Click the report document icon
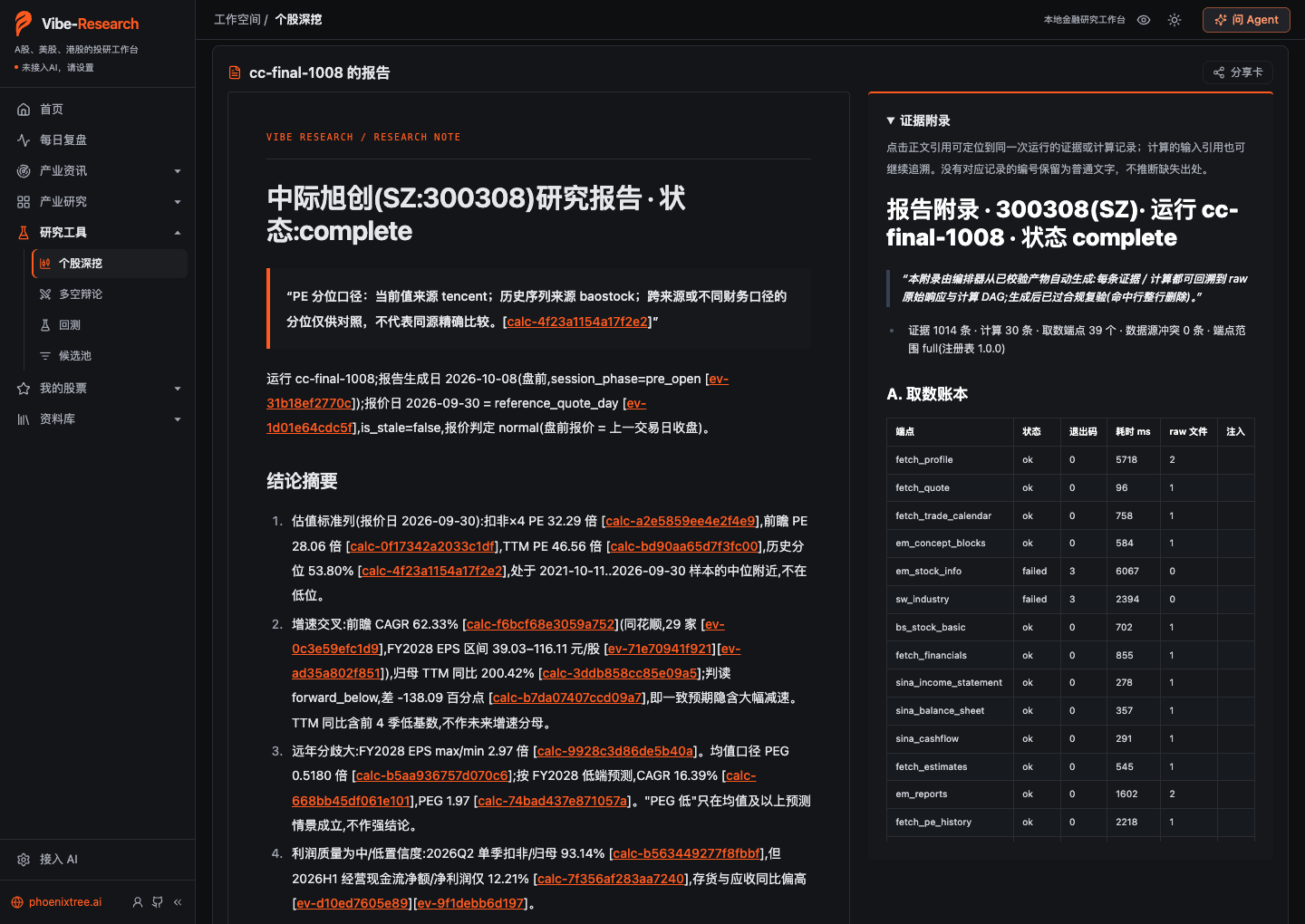The height and width of the screenshot is (924, 1305). click(x=235, y=72)
